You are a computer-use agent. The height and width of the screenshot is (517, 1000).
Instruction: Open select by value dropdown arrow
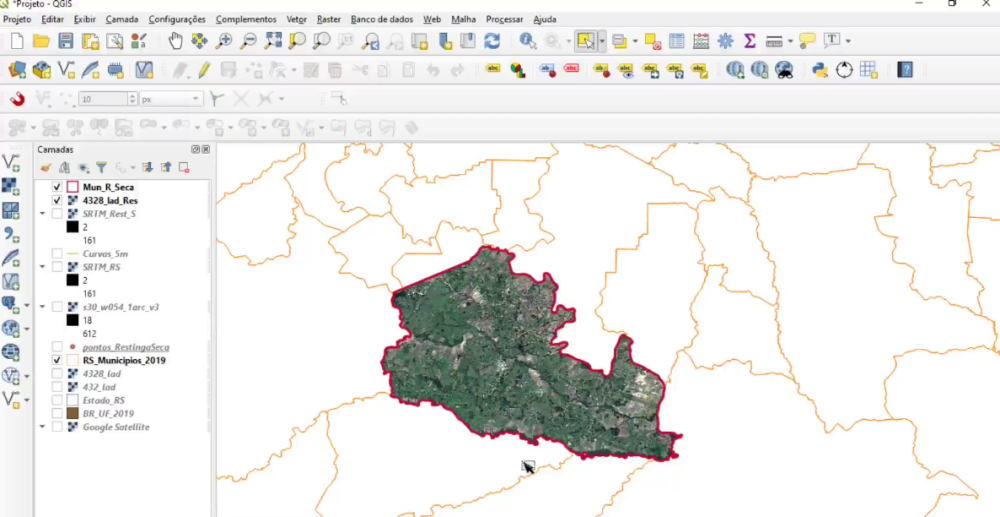pos(635,41)
